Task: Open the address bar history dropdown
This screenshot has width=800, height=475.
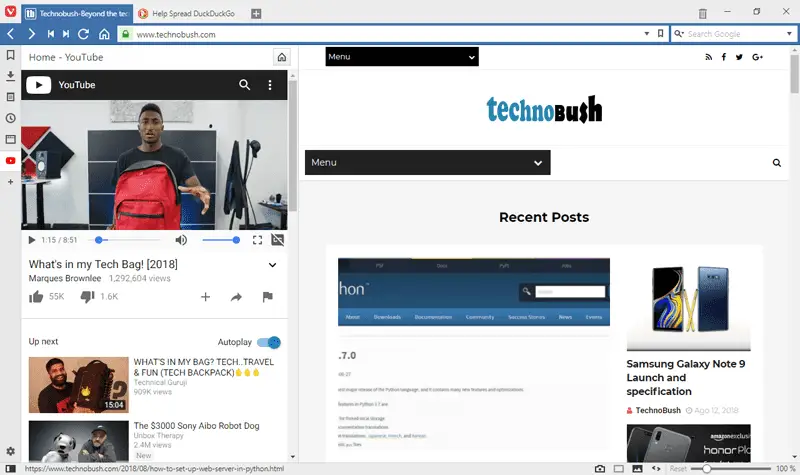Action: pyautogui.click(x=646, y=34)
